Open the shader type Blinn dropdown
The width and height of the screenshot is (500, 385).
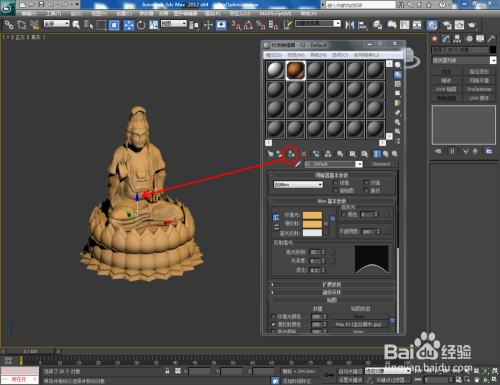[x=298, y=184]
